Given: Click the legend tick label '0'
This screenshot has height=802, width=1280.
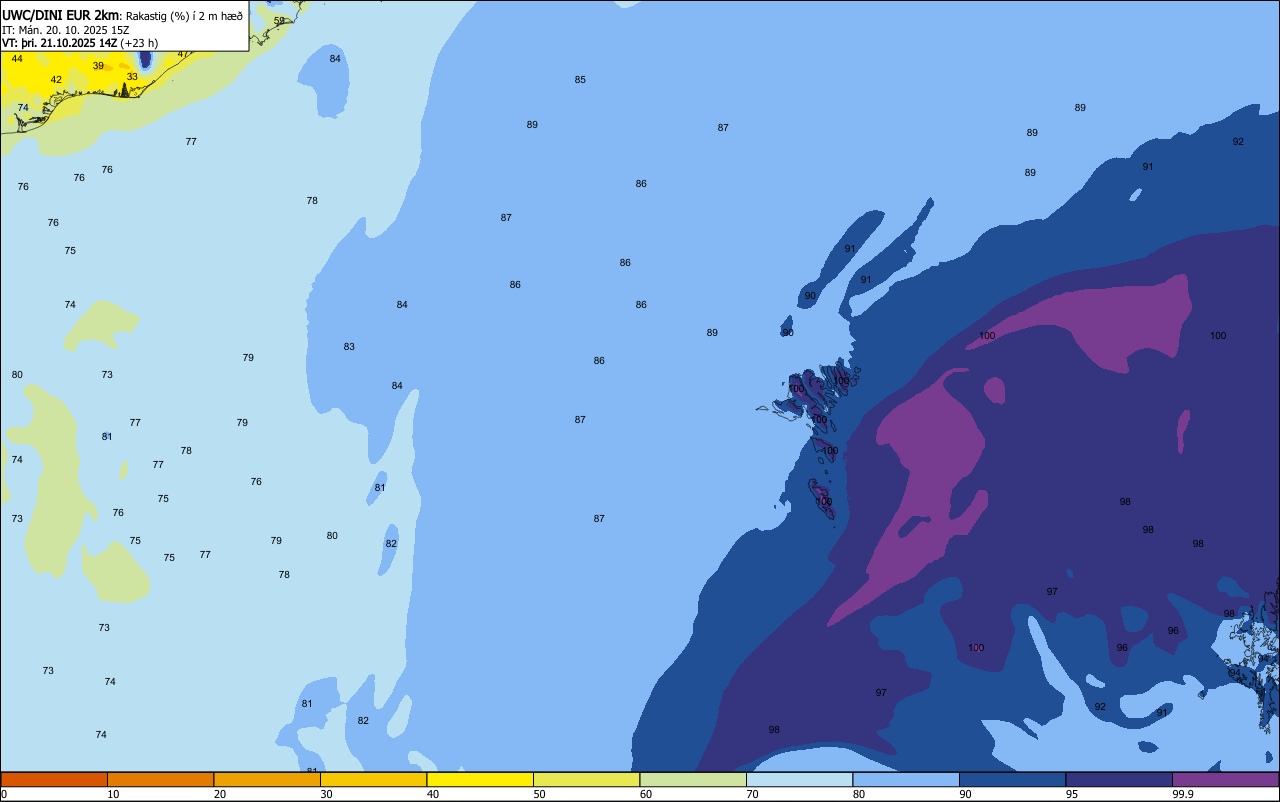Looking at the screenshot, I should pos(4,794).
